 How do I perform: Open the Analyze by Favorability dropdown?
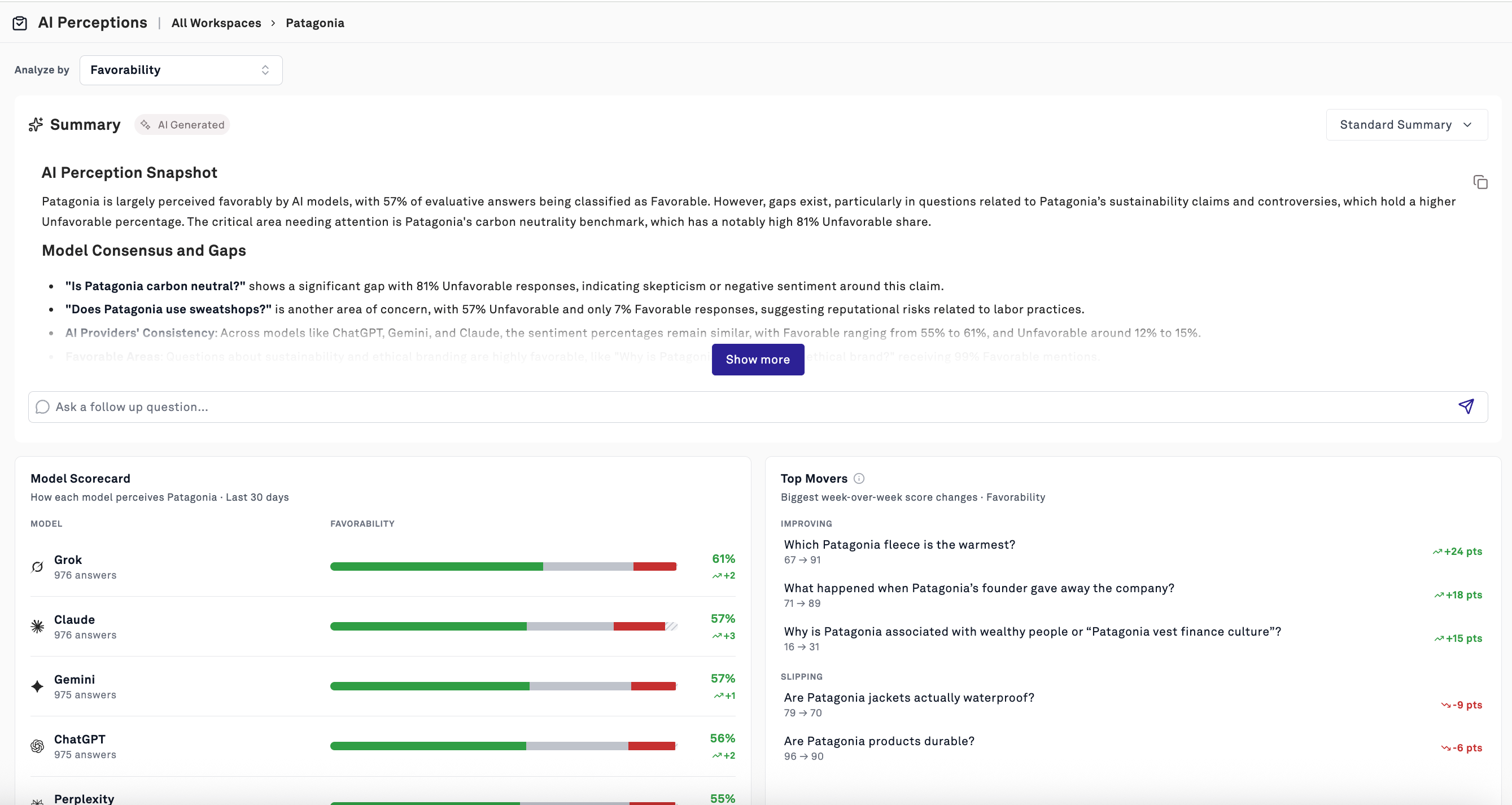(x=181, y=70)
